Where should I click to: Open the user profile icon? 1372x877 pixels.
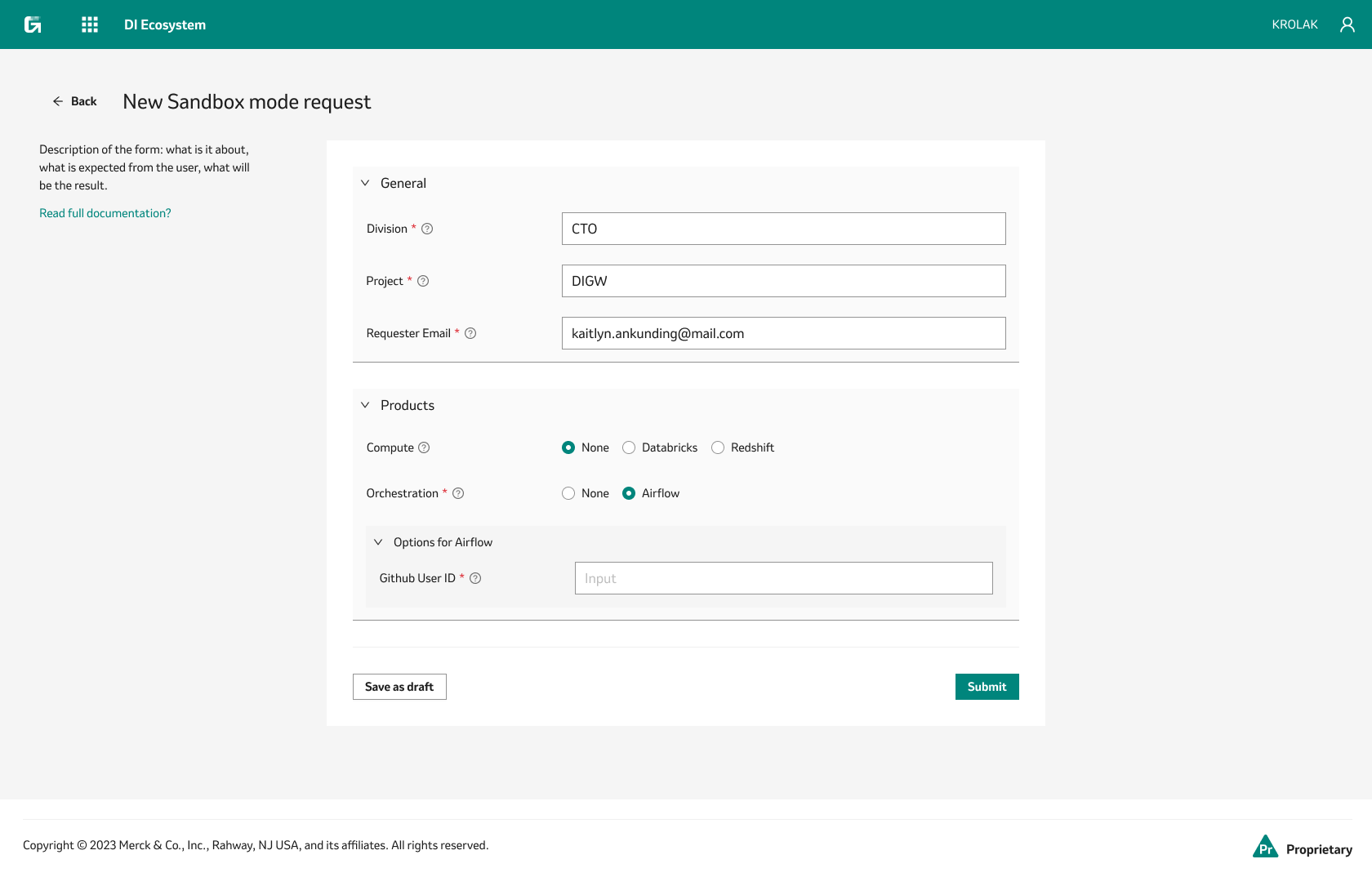click(1347, 24)
